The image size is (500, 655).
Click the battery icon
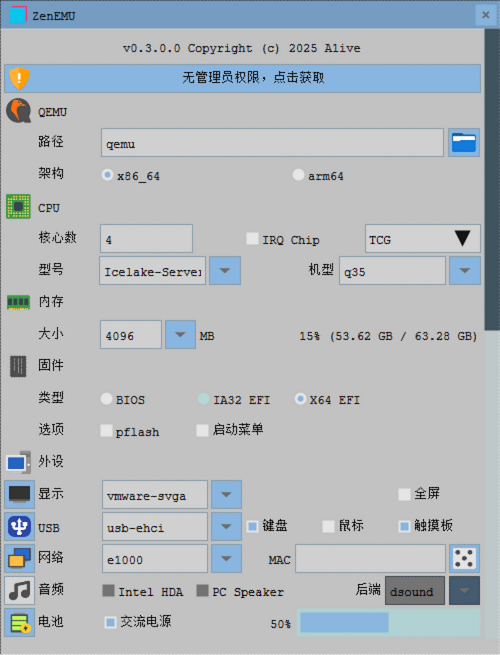pos(19,622)
